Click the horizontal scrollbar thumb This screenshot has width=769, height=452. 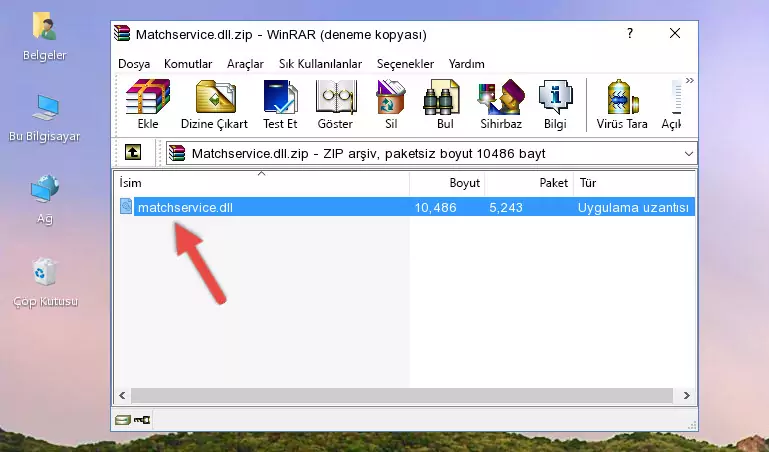pos(401,395)
